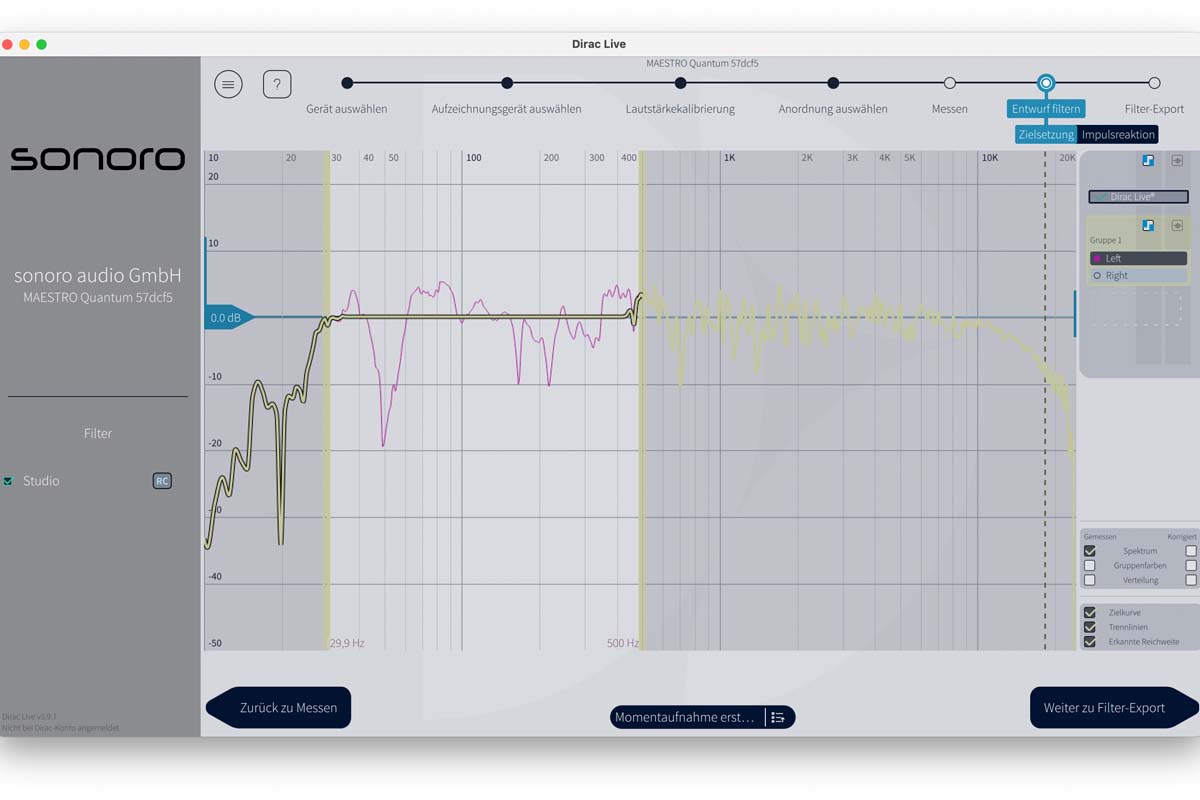Select the Left channel in Gruppe 1
1200x800 pixels.
click(1138, 258)
